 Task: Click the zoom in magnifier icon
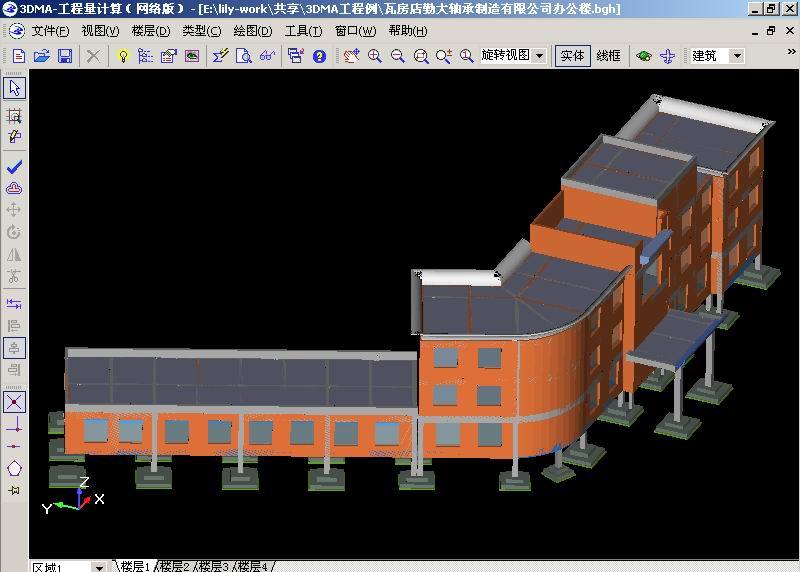point(375,56)
